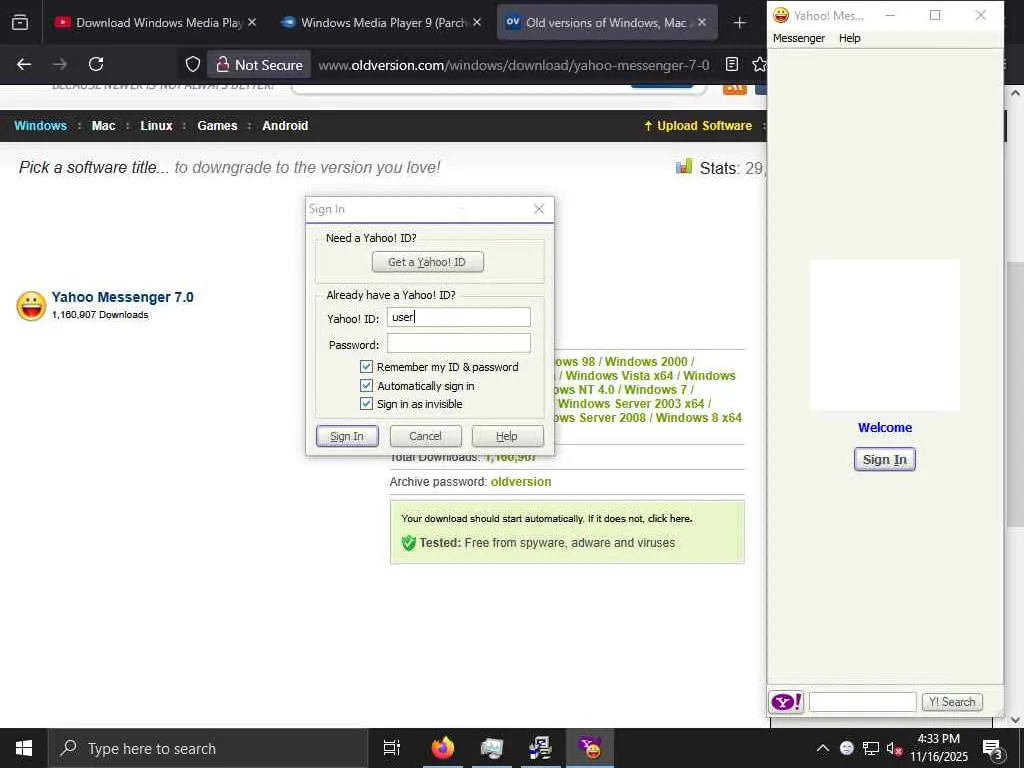Image resolution: width=1024 pixels, height=768 pixels.
Task: Cancel the Sign In dialog
Action: (426, 436)
